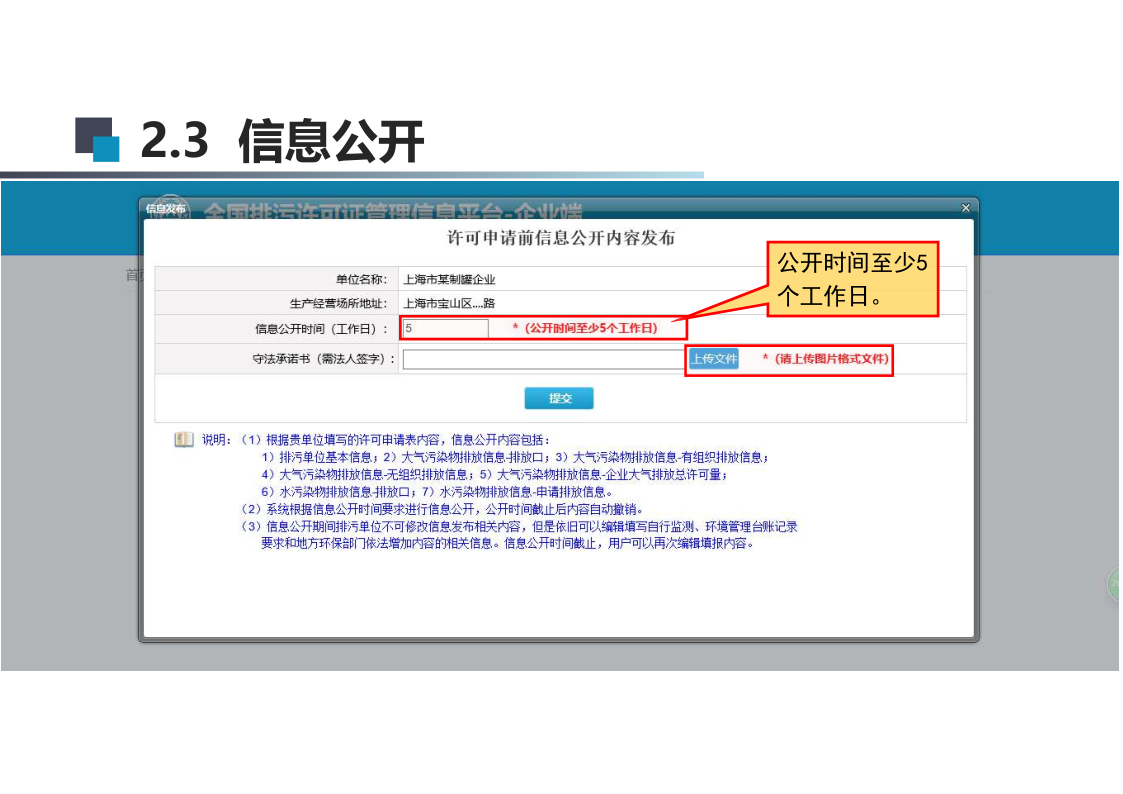1123x794 pixels.
Task: Click note (2) about 公开时间截止后内容自动撤销
Action: [x=442, y=509]
